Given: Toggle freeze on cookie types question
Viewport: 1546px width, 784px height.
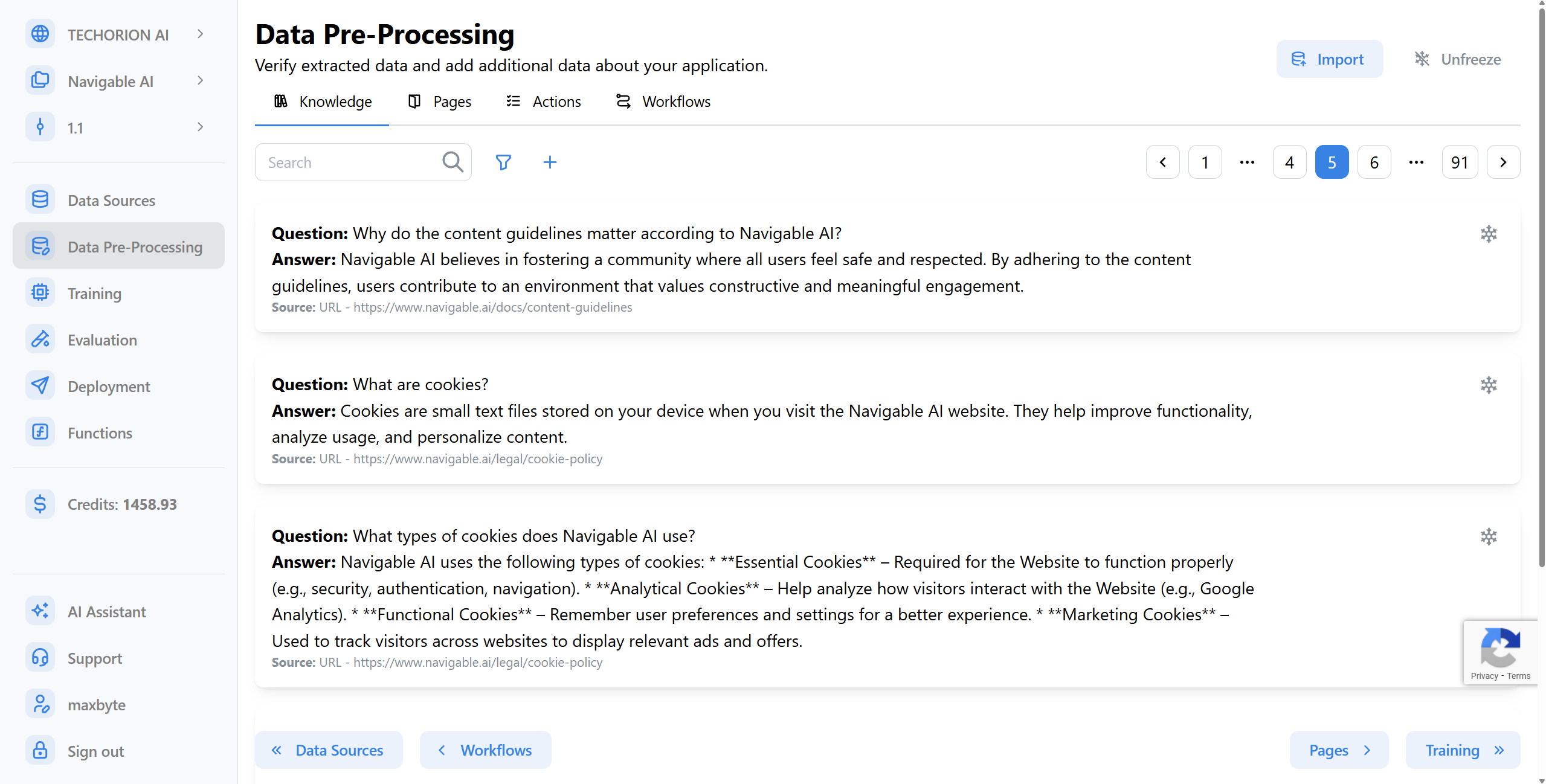Looking at the screenshot, I should [1489, 536].
